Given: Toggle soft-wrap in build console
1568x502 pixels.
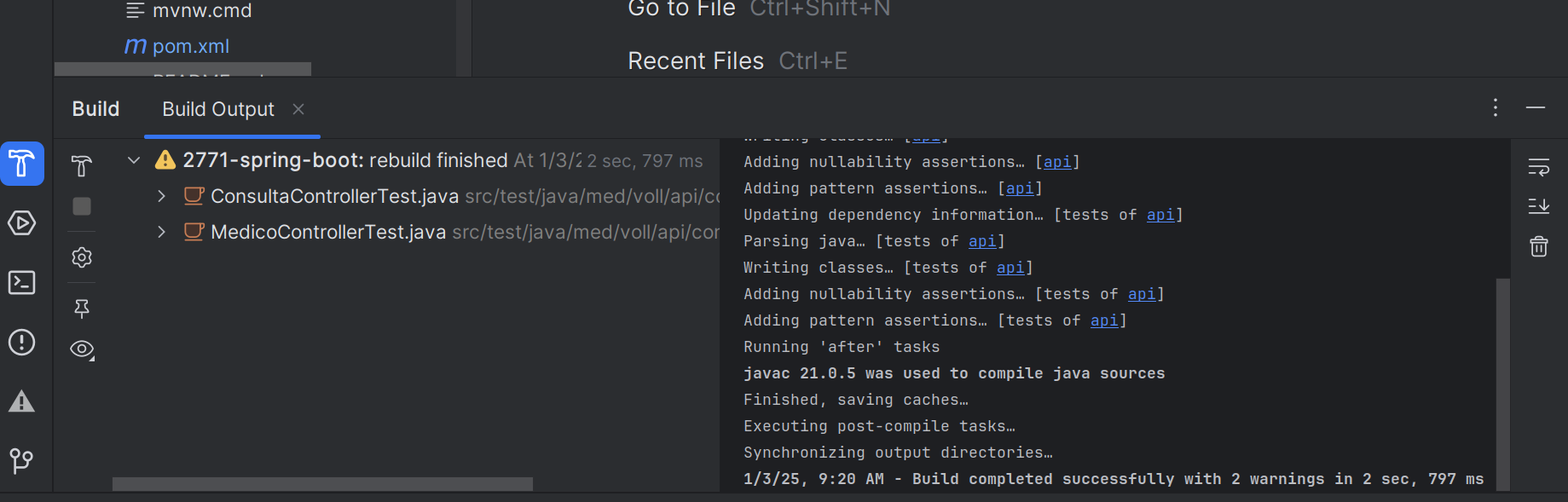Looking at the screenshot, I should (x=1539, y=167).
